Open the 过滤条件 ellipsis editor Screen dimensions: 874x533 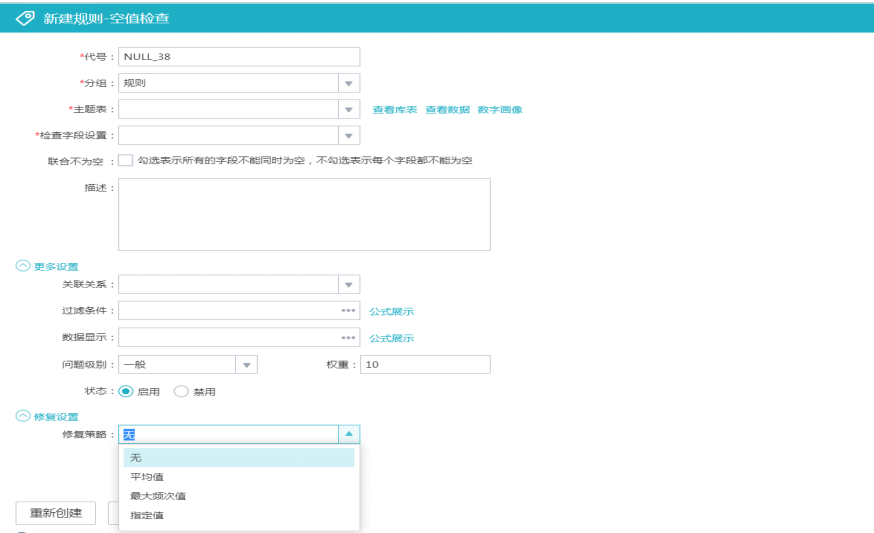point(348,311)
